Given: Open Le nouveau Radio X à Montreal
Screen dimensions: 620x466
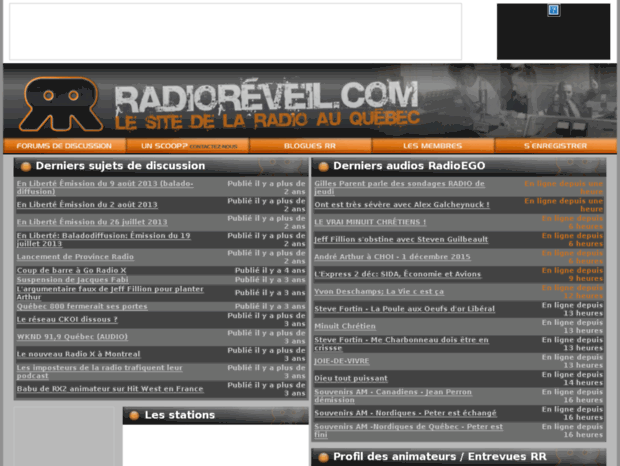Looking at the screenshot, I should (79, 354).
